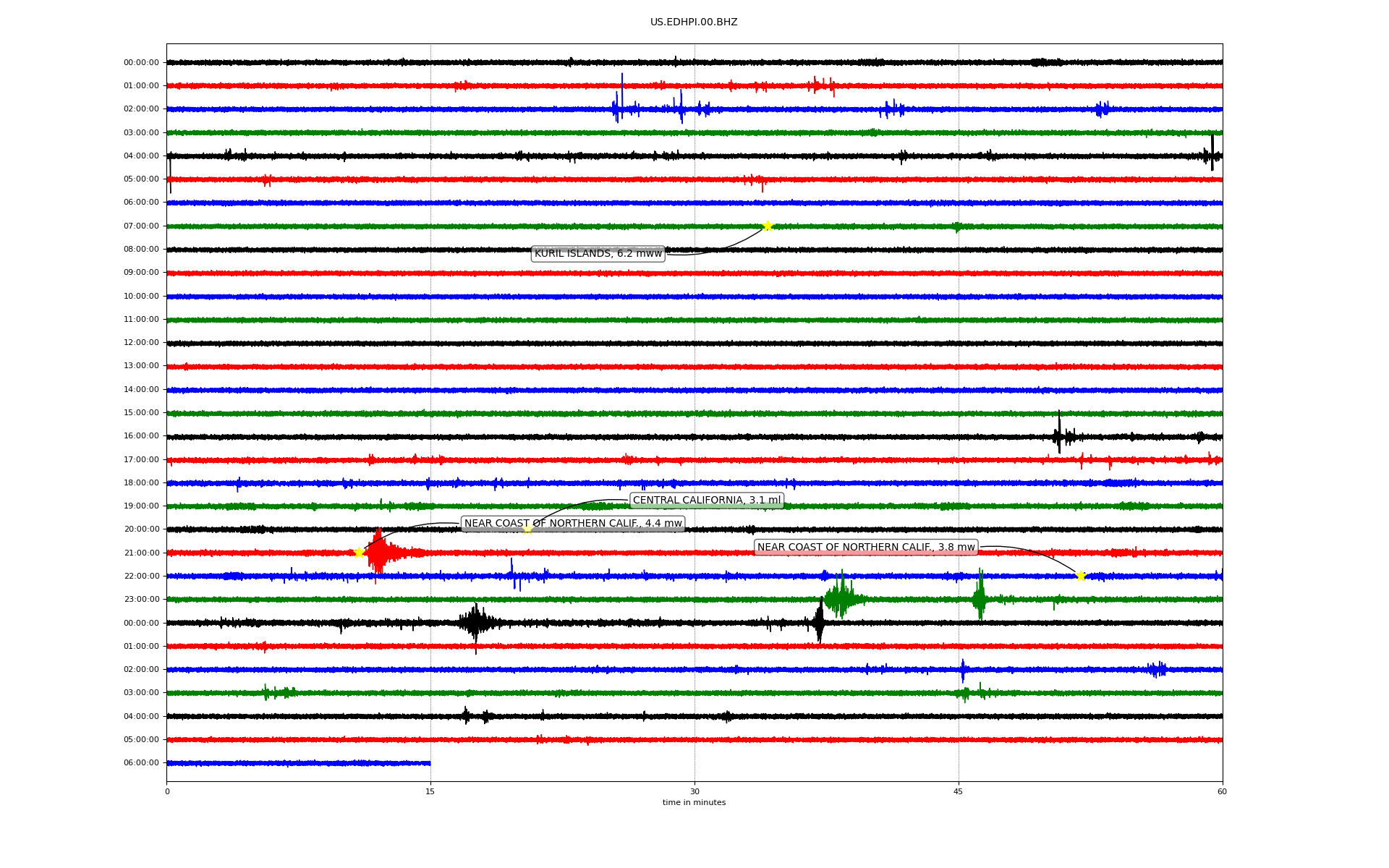Click the Northern Calif. 4.4 mw annotation
1389x868 pixels.
(x=572, y=524)
